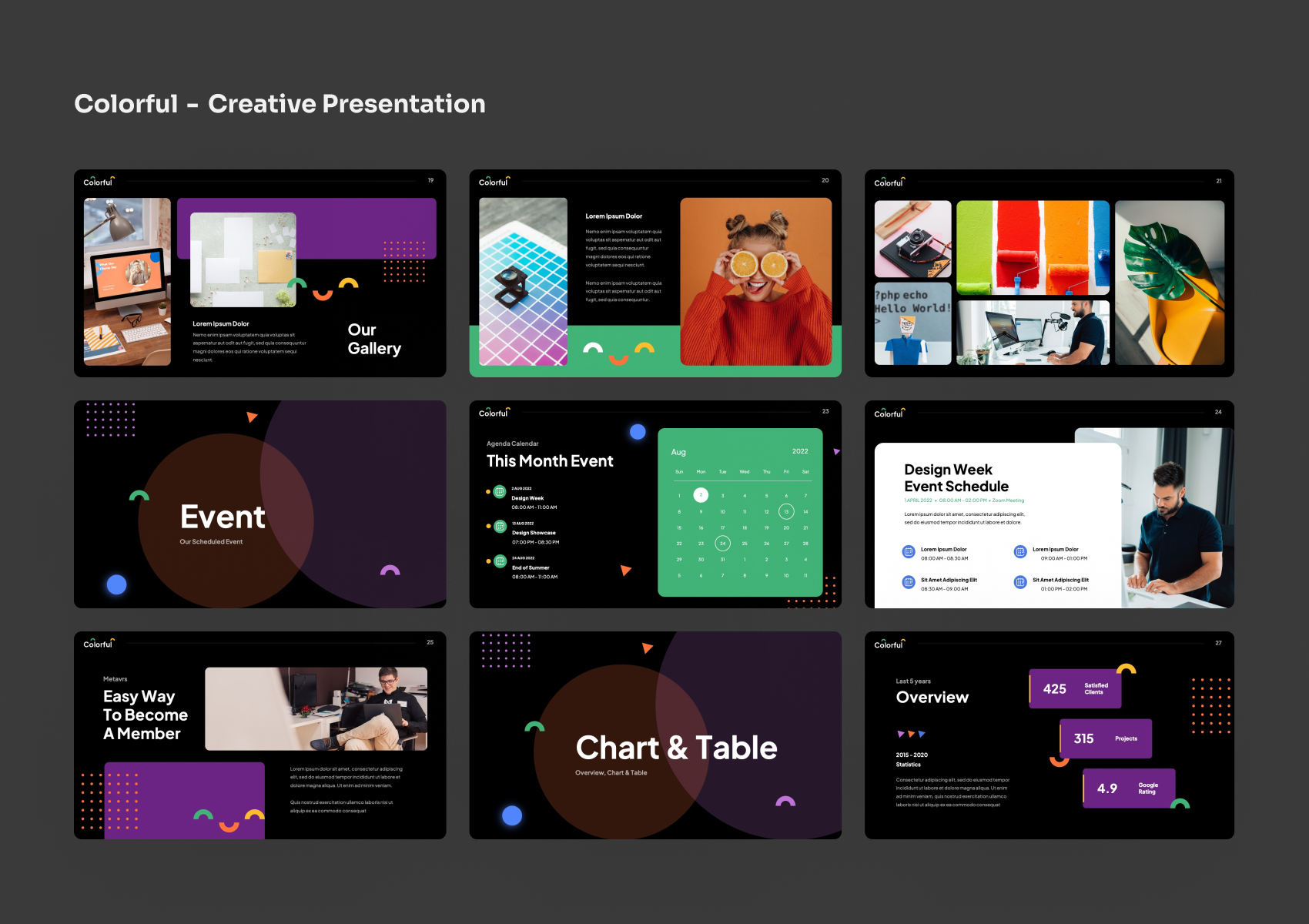Open the Zoom Meeting link on Design Week Event Schedule
The height and width of the screenshot is (924, 1309).
point(1008,500)
